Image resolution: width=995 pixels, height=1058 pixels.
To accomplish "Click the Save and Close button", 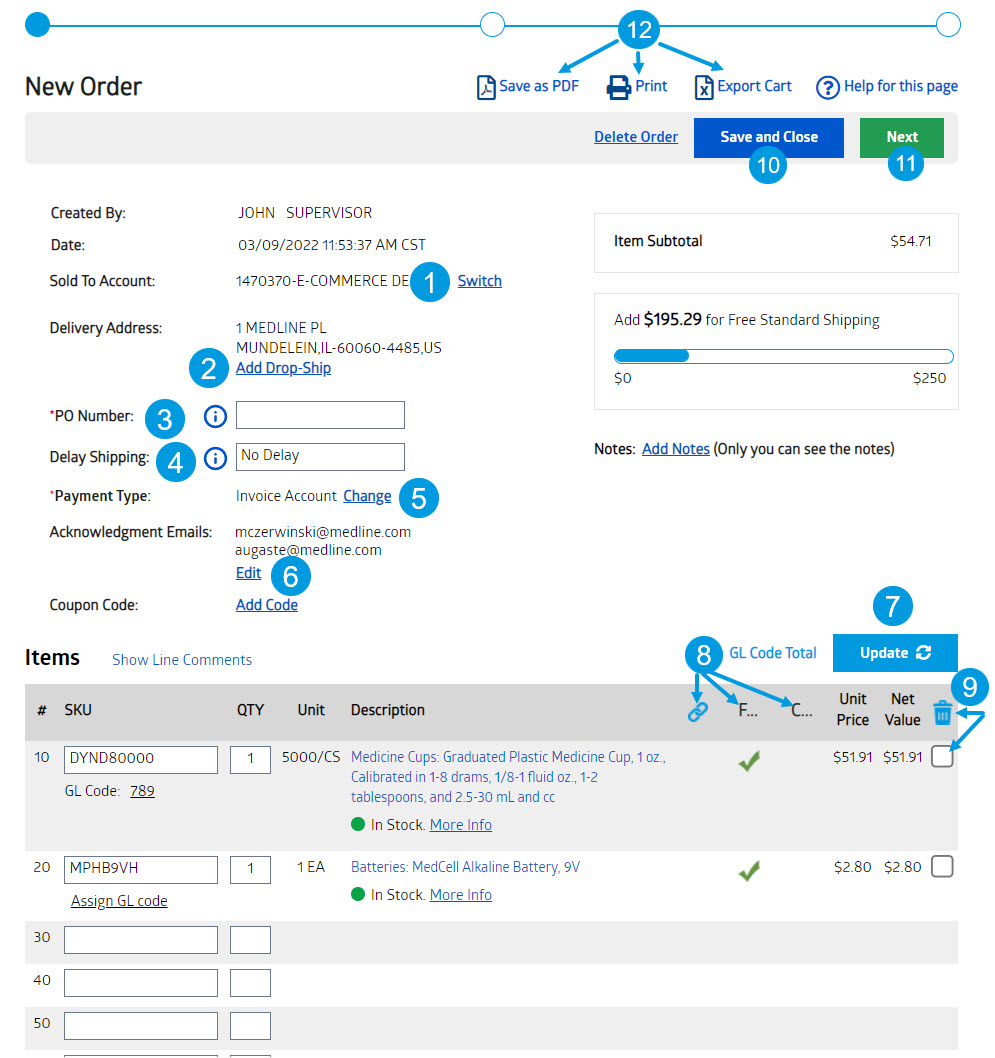I will [768, 138].
